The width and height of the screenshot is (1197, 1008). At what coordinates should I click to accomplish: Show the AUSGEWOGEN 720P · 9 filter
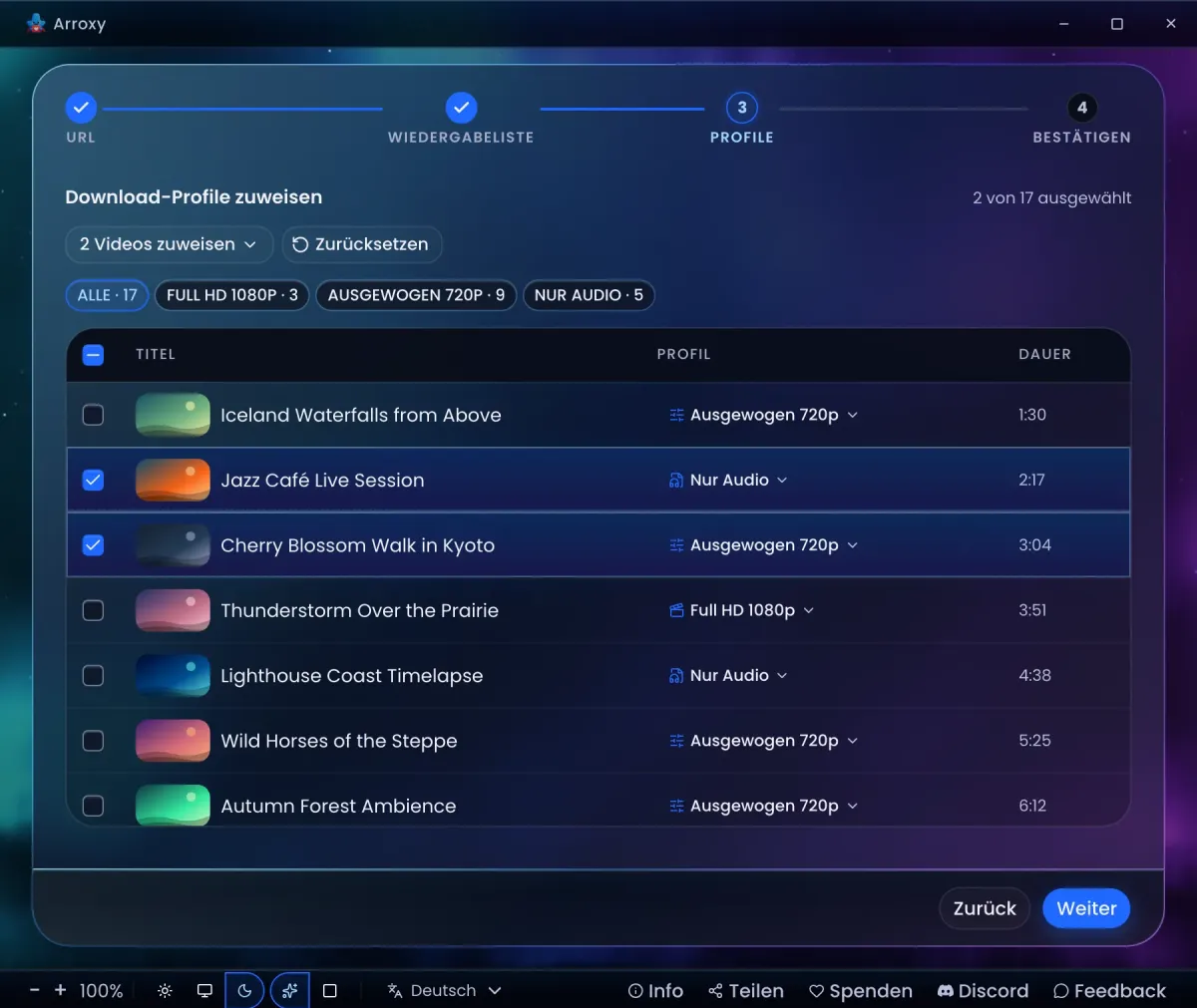(416, 295)
